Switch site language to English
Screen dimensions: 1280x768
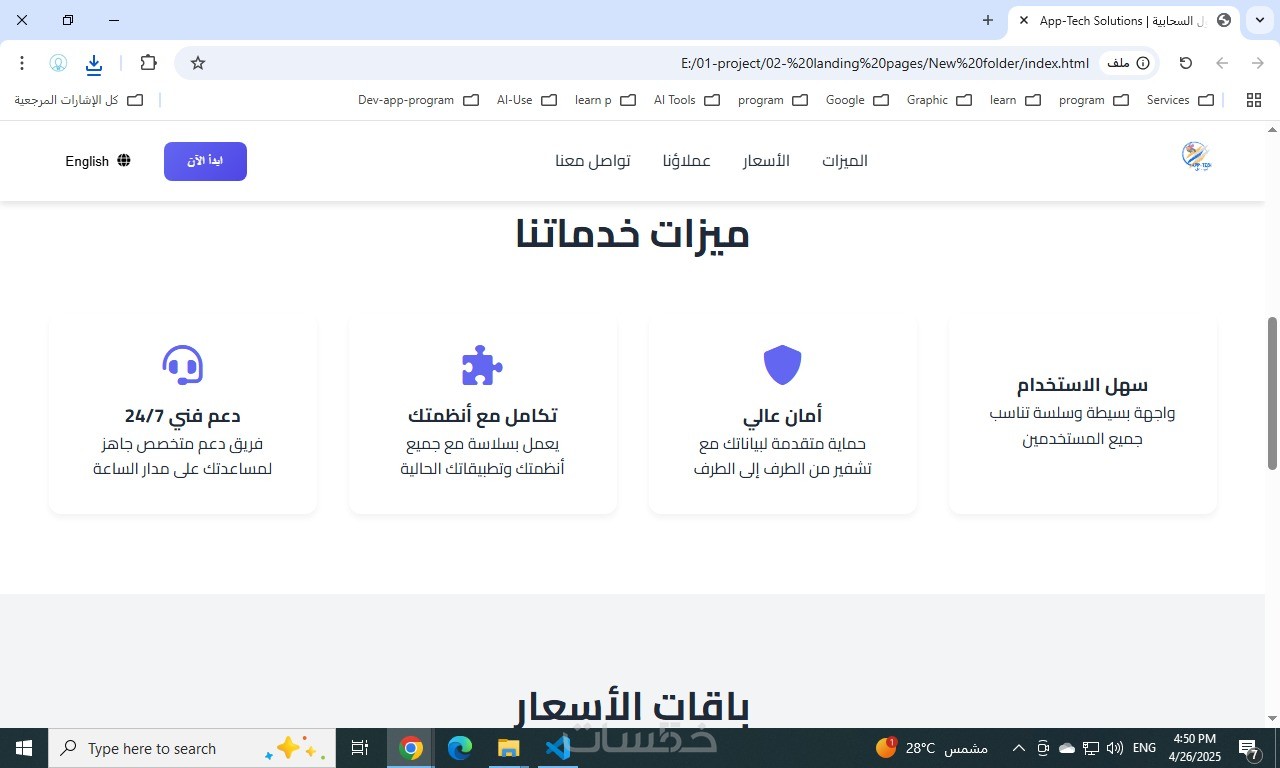point(98,161)
